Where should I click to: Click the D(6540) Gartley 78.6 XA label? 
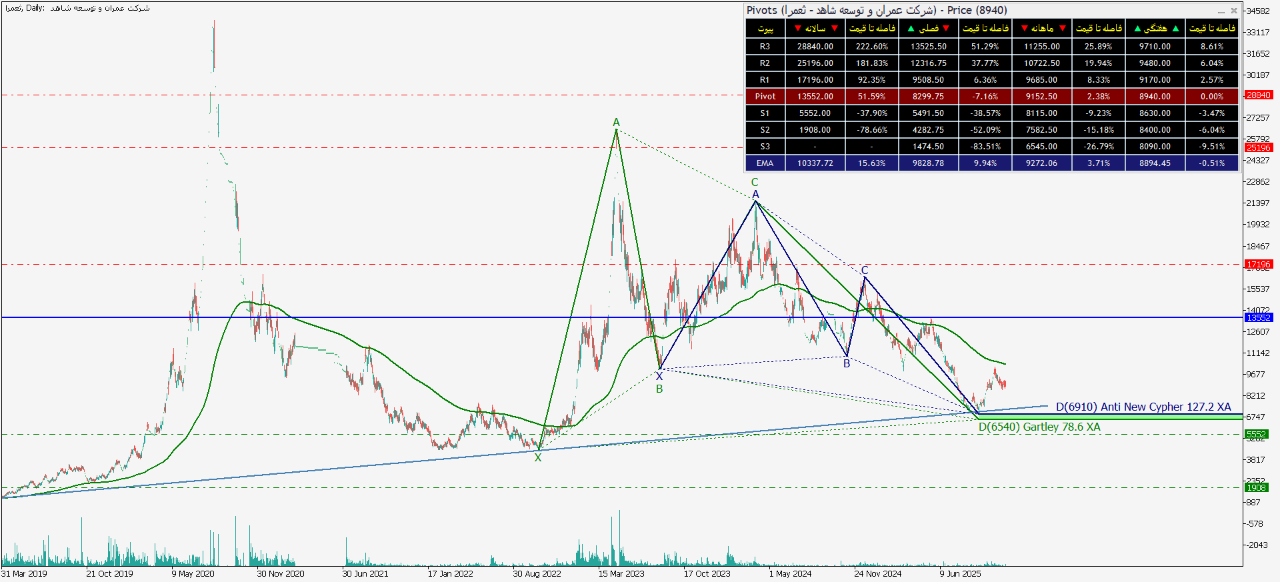pyautogui.click(x=1038, y=427)
